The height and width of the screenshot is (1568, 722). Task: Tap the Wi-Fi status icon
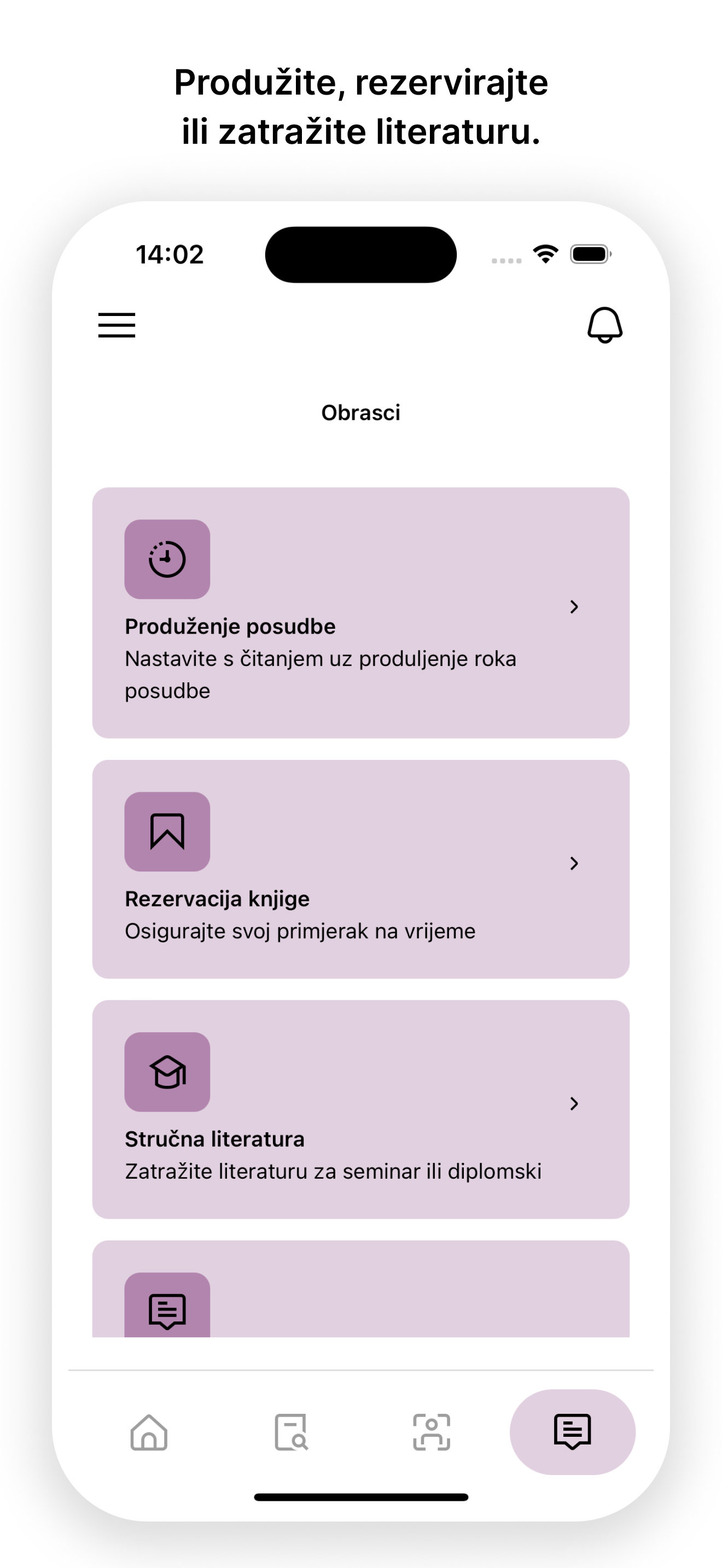click(x=545, y=254)
